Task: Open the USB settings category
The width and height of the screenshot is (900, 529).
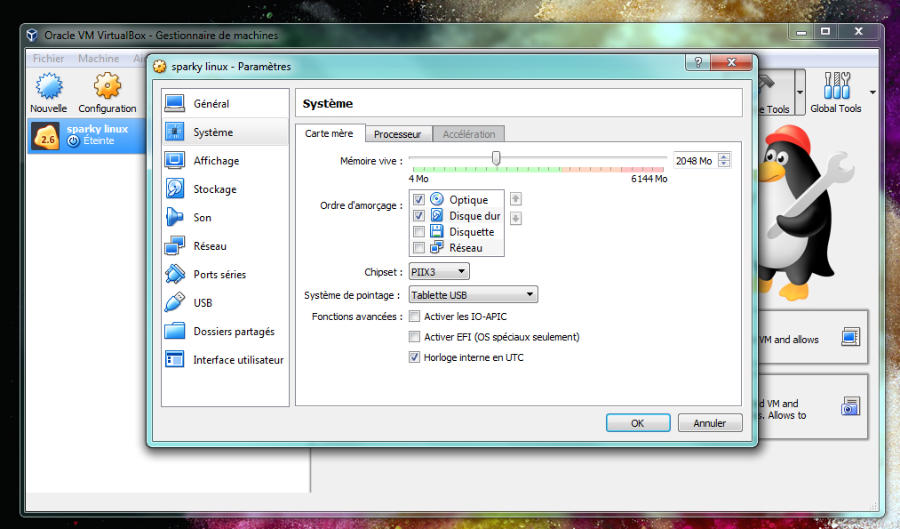Action: tap(225, 302)
